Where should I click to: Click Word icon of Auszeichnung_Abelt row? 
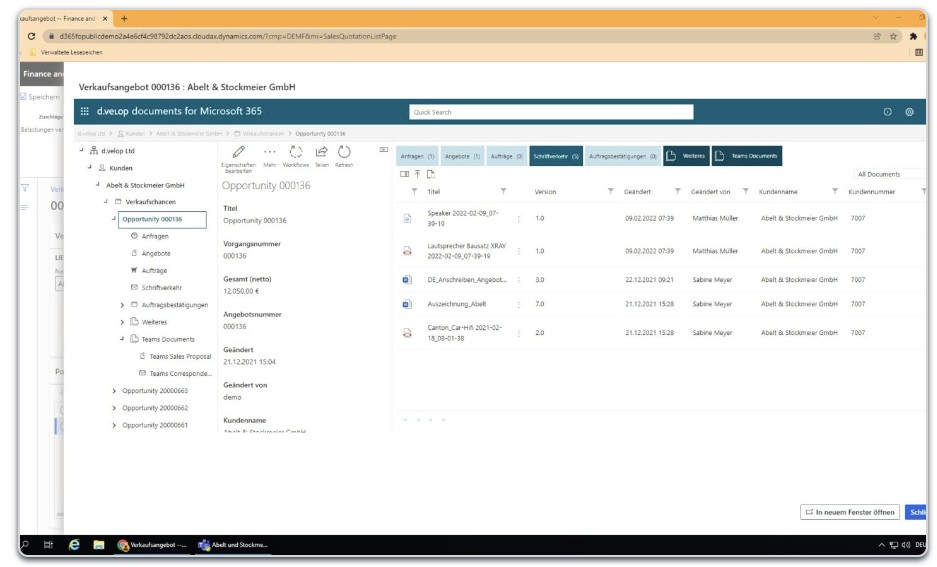coord(407,304)
